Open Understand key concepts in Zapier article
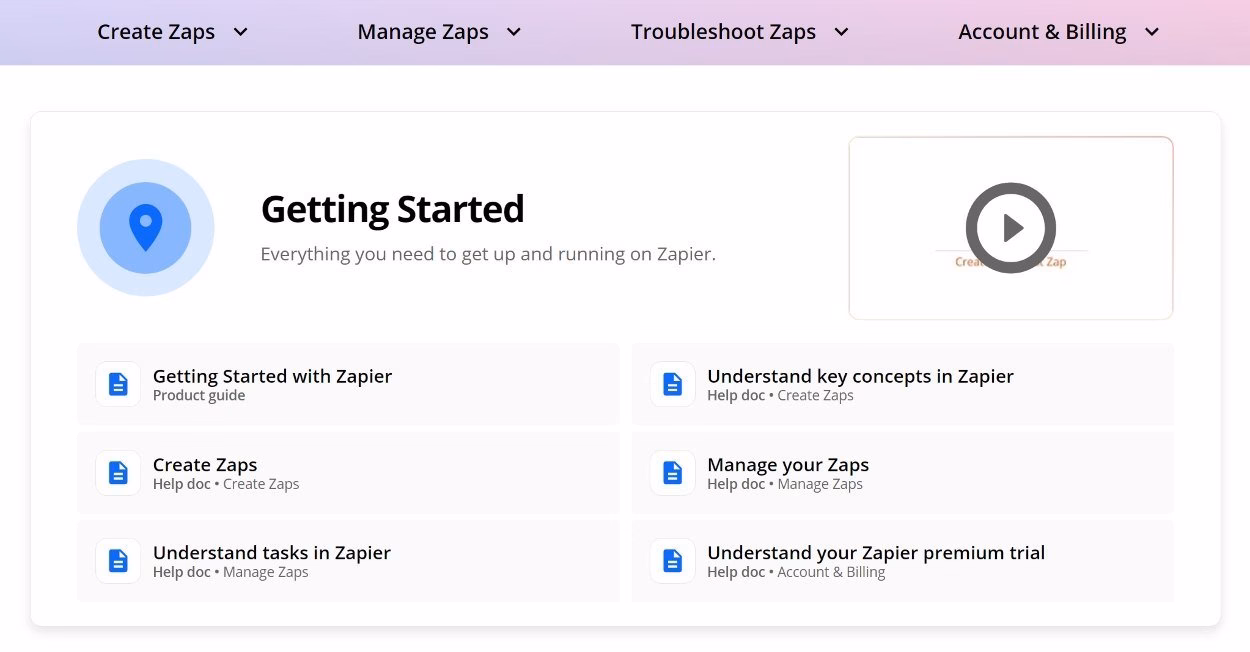 click(860, 377)
